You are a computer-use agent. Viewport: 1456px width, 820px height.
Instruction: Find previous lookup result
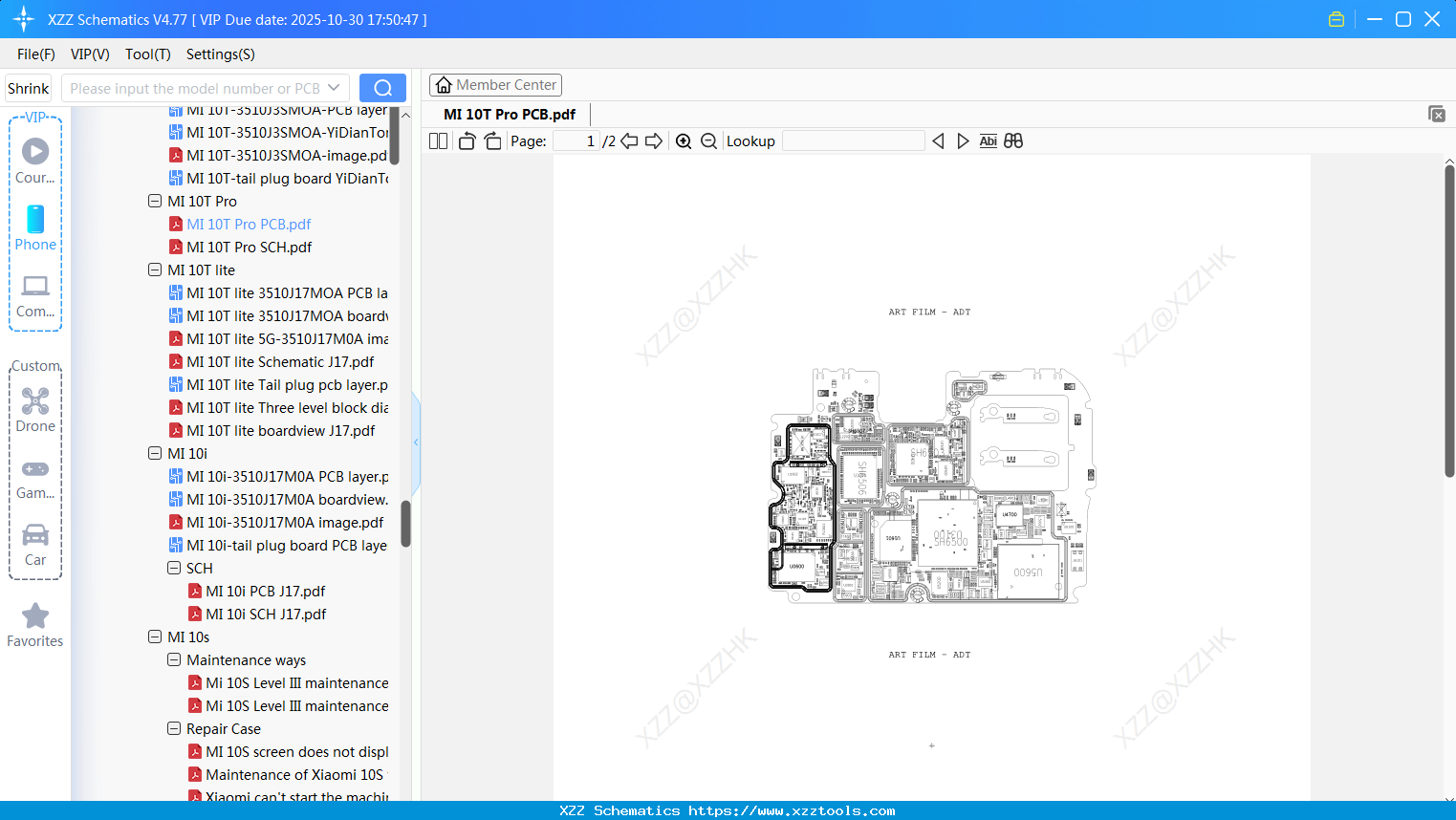(938, 140)
